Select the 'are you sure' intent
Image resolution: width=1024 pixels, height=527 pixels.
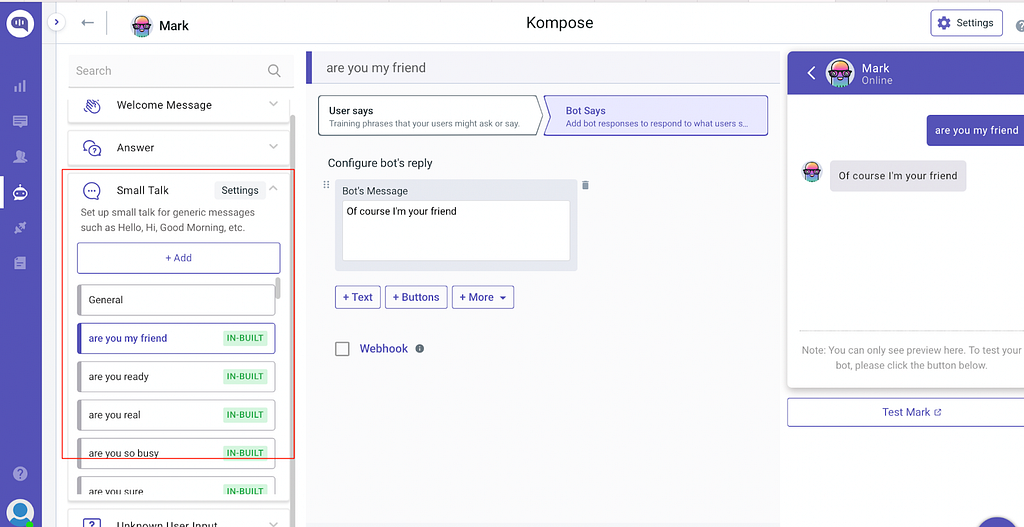point(176,486)
